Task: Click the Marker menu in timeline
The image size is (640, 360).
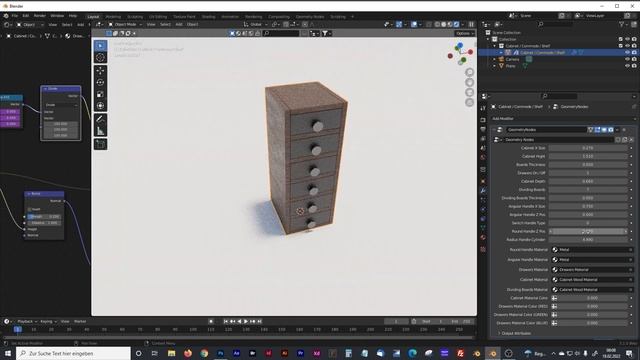Action: tap(80, 322)
